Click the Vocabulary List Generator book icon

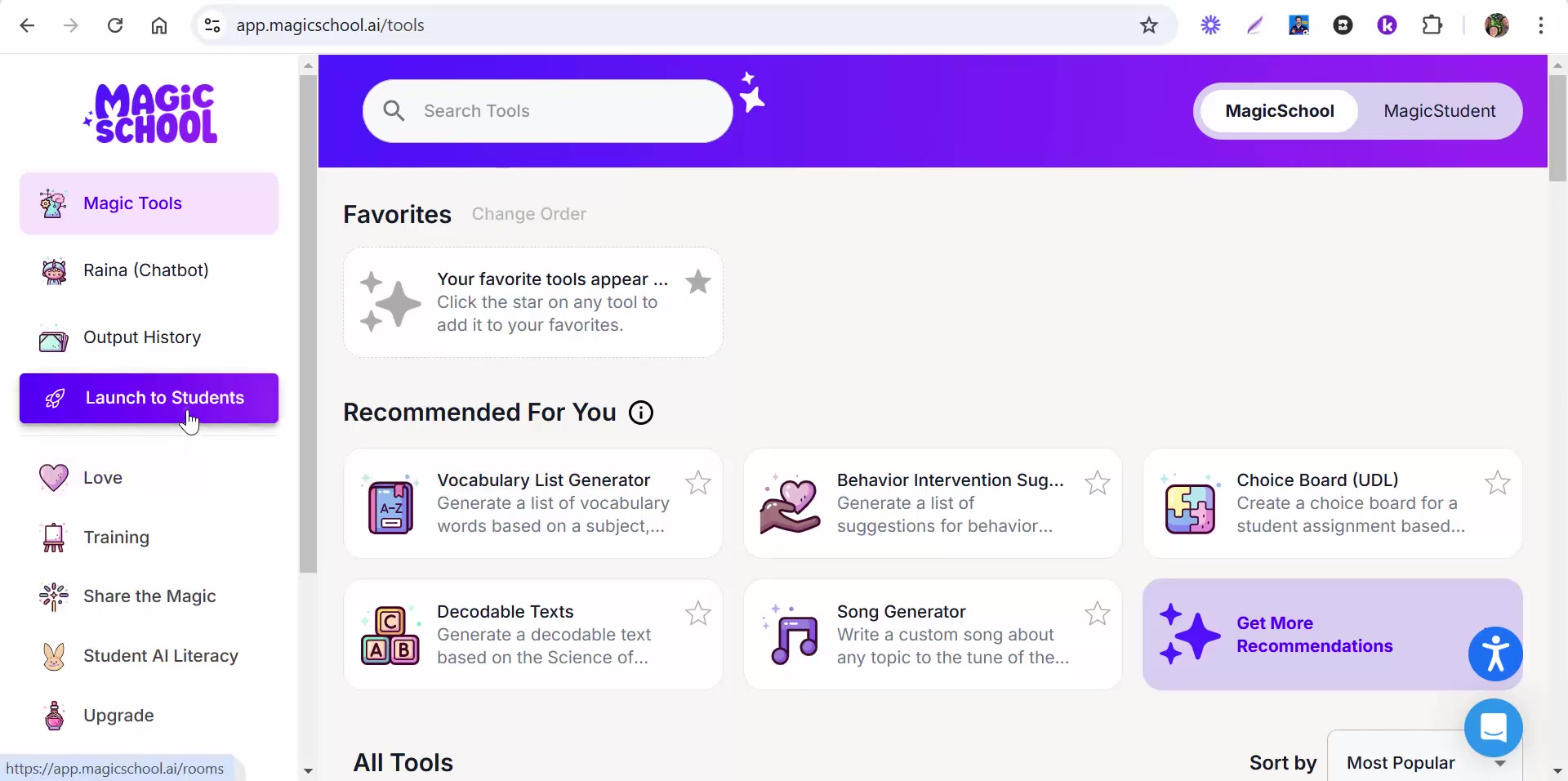[x=391, y=504]
